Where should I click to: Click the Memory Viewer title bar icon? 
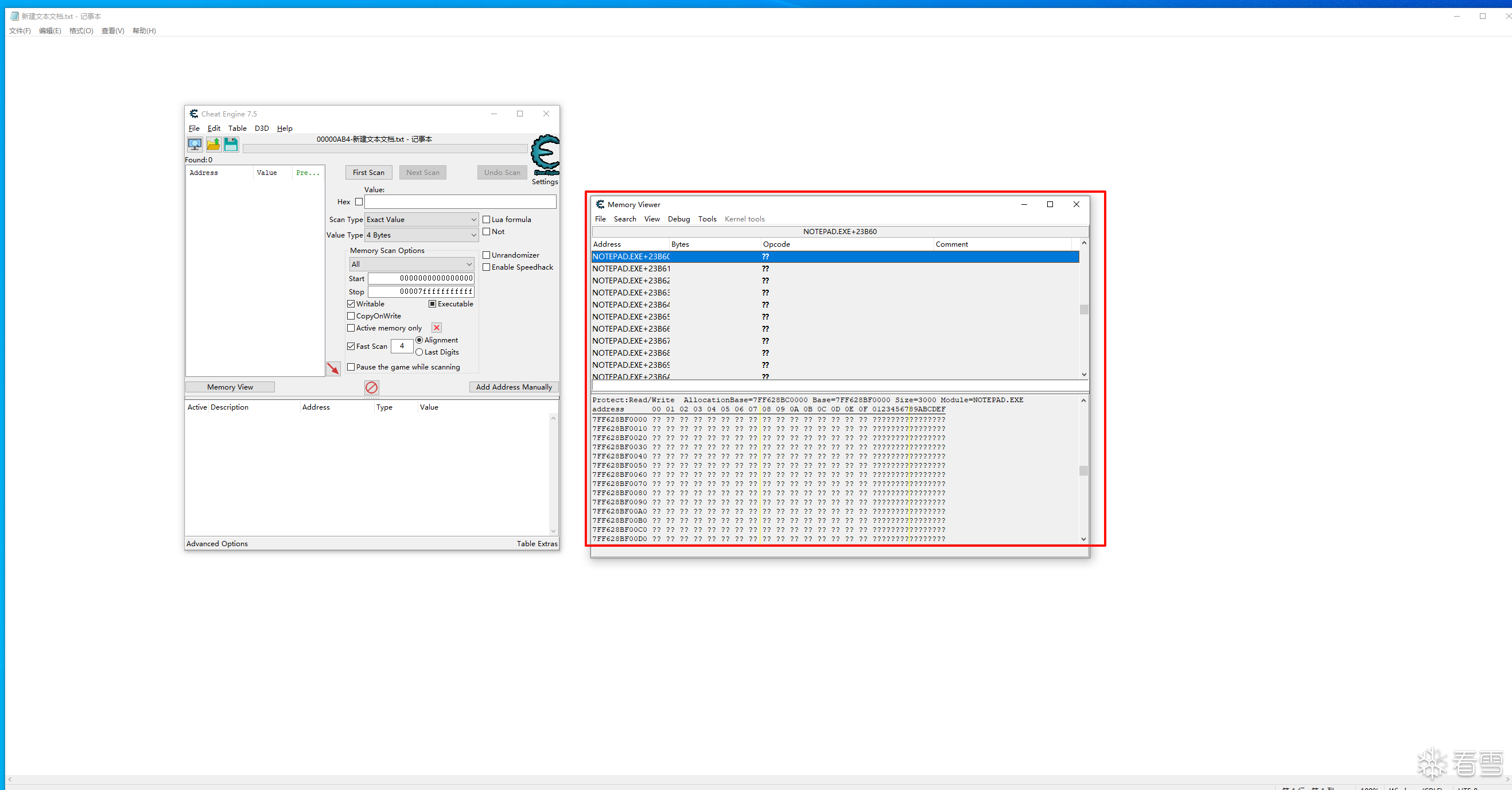600,204
